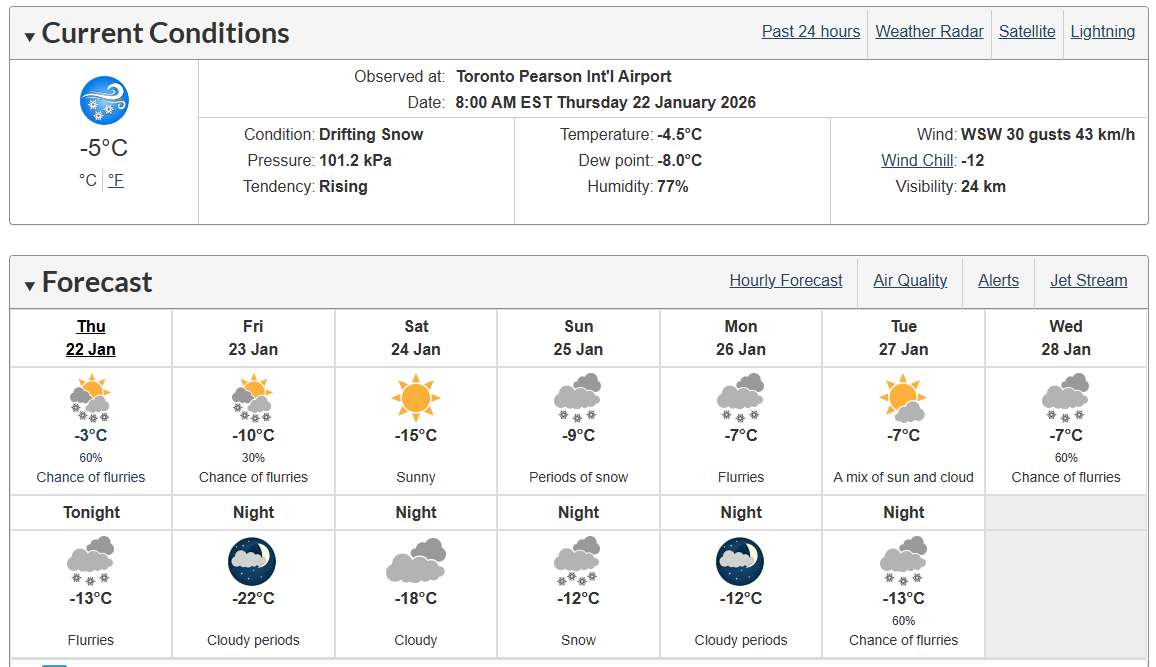Screen dimensions: 1156x667
Task: Click the Sunday periods of snow icon
Action: tap(578, 398)
